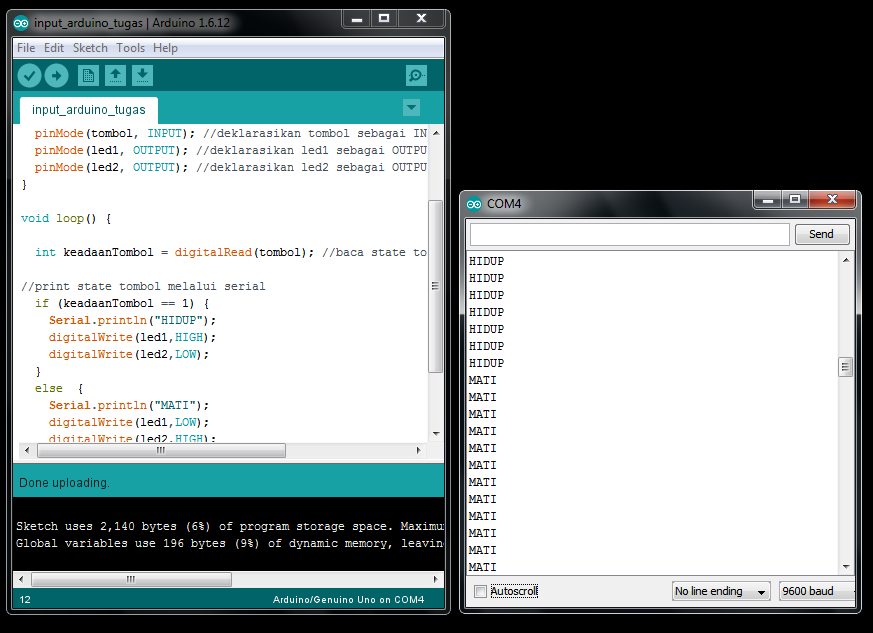Open the tab options dropdown arrow
This screenshot has height=633, width=873.
click(x=411, y=108)
